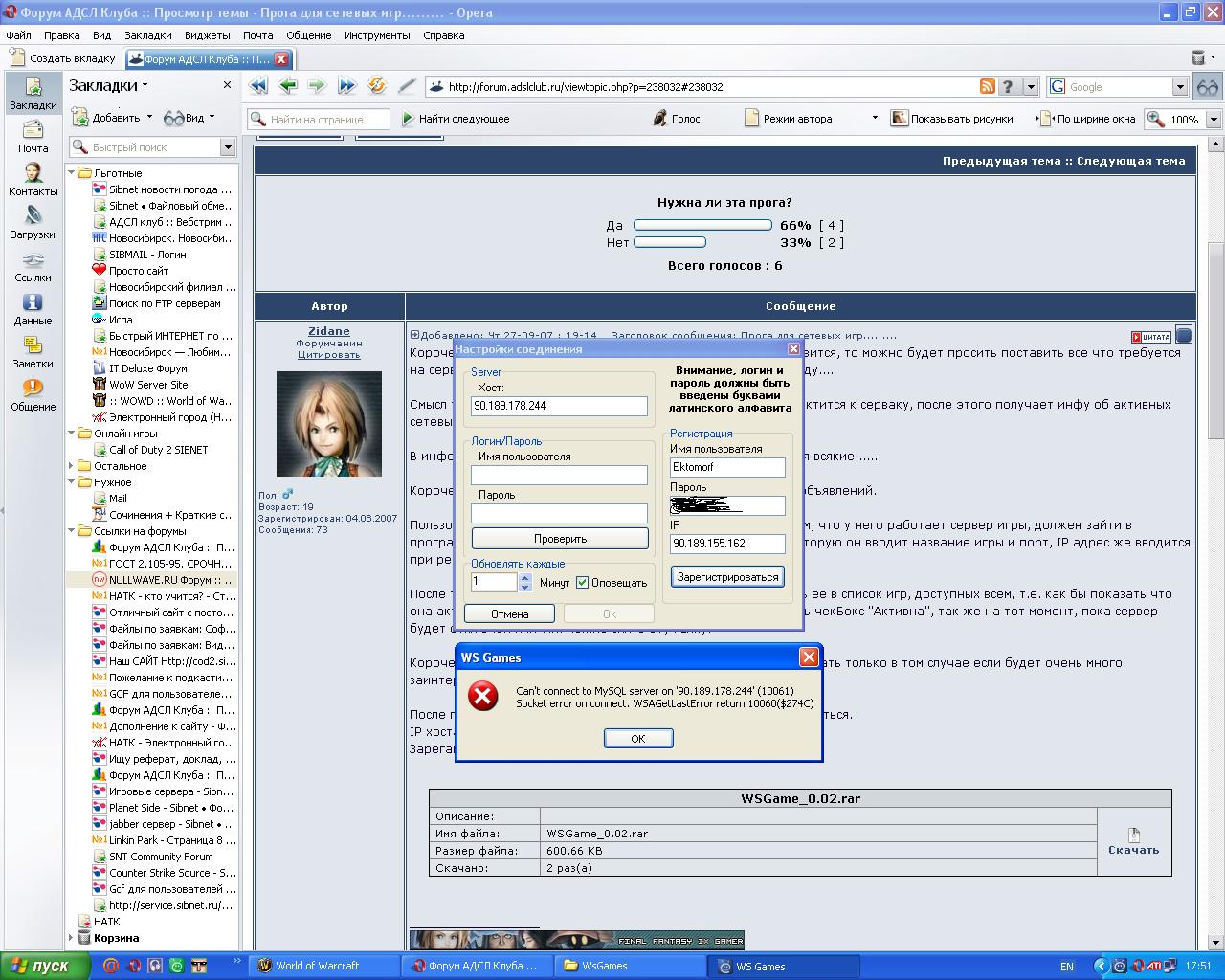Open Call of Duty 2 SIBNET bookmark
Viewport: 1225px width, 980px height.
pos(158,450)
